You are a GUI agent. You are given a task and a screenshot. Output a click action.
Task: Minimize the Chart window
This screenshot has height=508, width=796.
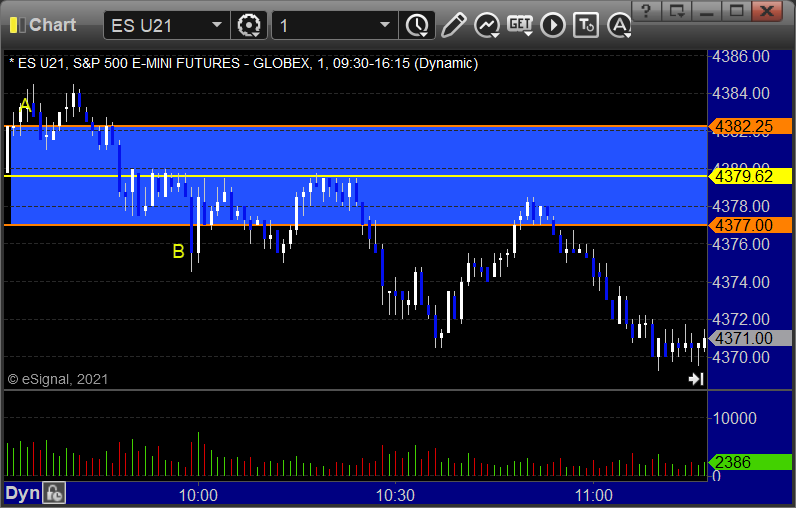tap(706, 11)
